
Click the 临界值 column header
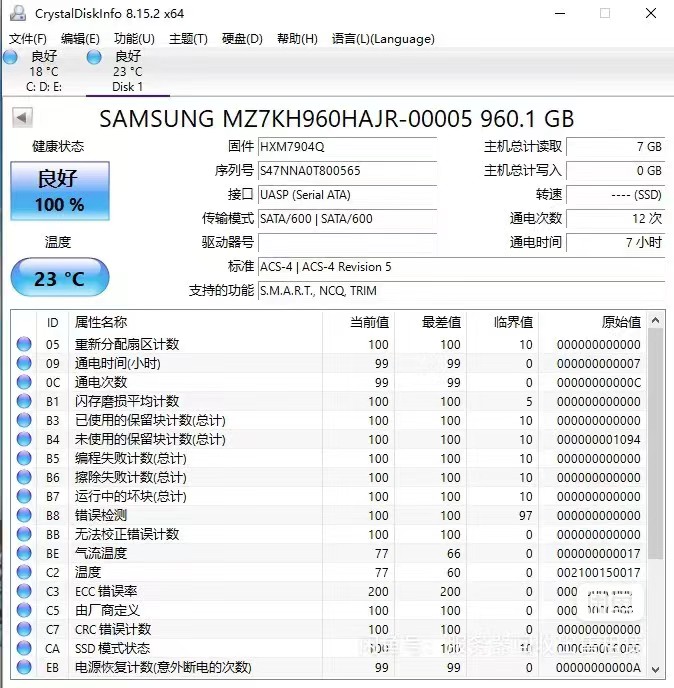(x=502, y=323)
